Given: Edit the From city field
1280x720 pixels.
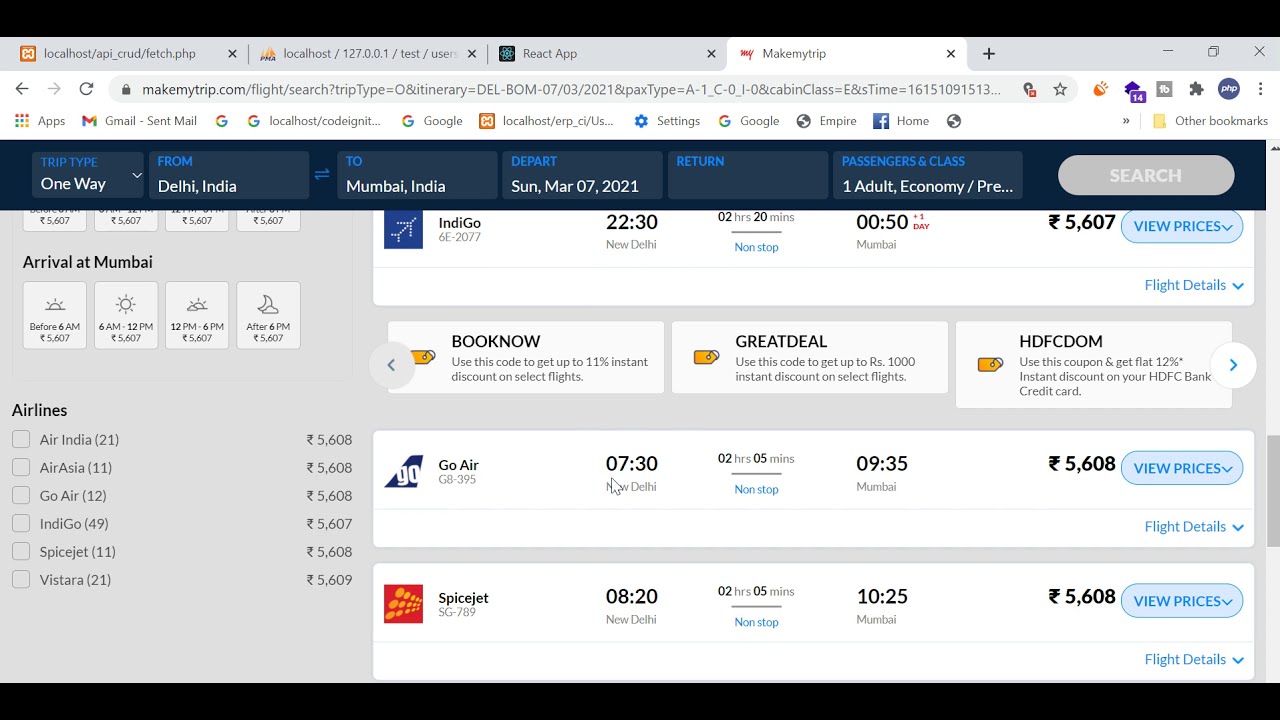Looking at the screenshot, I should tap(229, 175).
